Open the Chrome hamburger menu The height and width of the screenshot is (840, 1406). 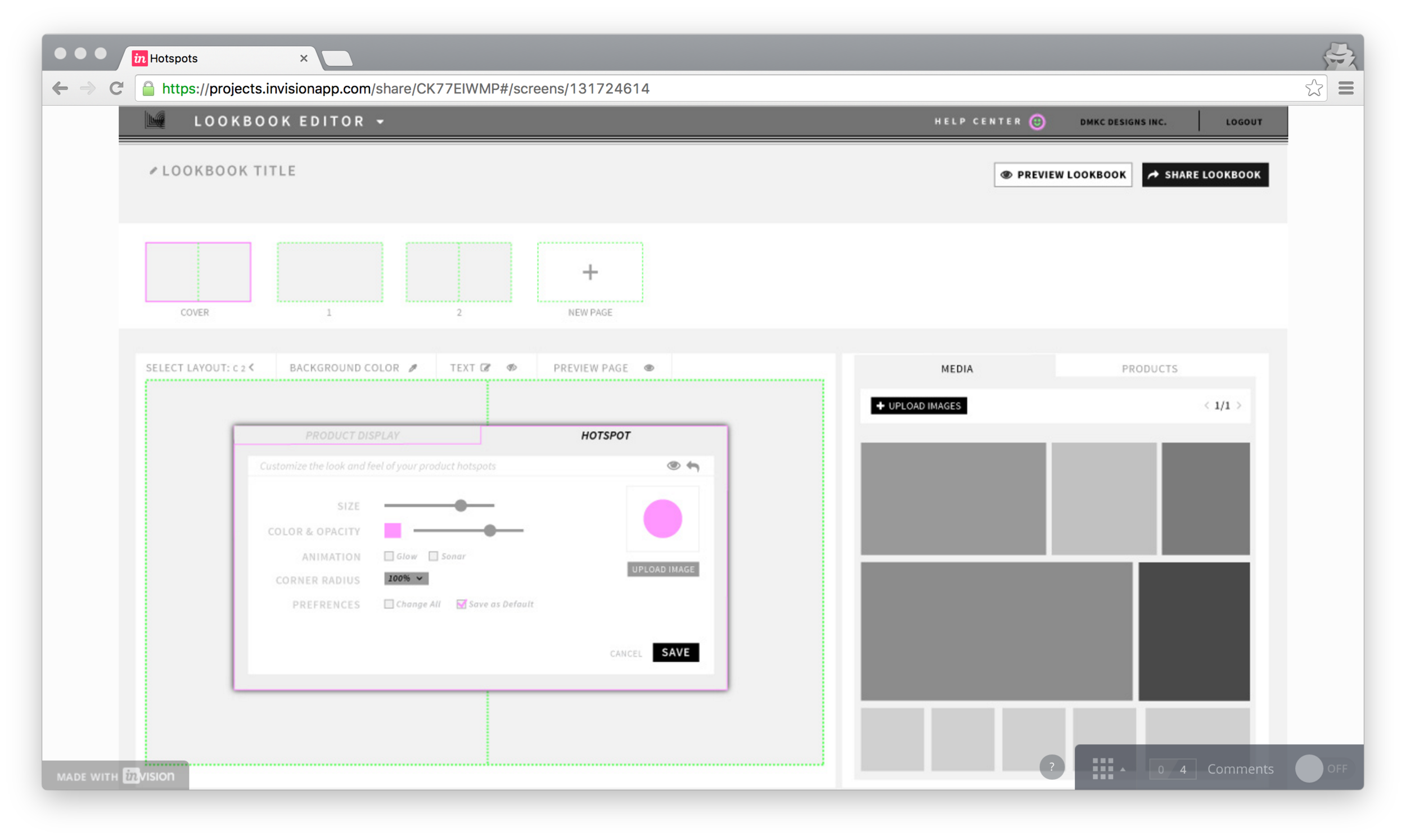1345,88
